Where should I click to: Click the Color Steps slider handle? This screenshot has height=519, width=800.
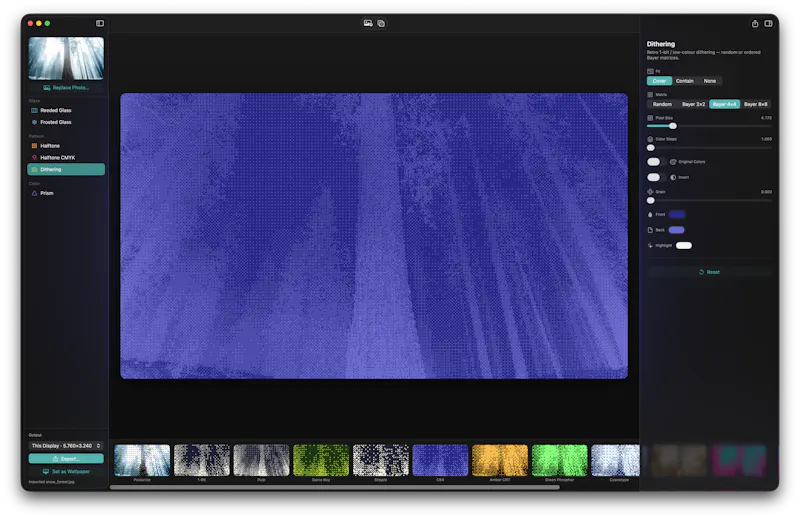coord(651,148)
